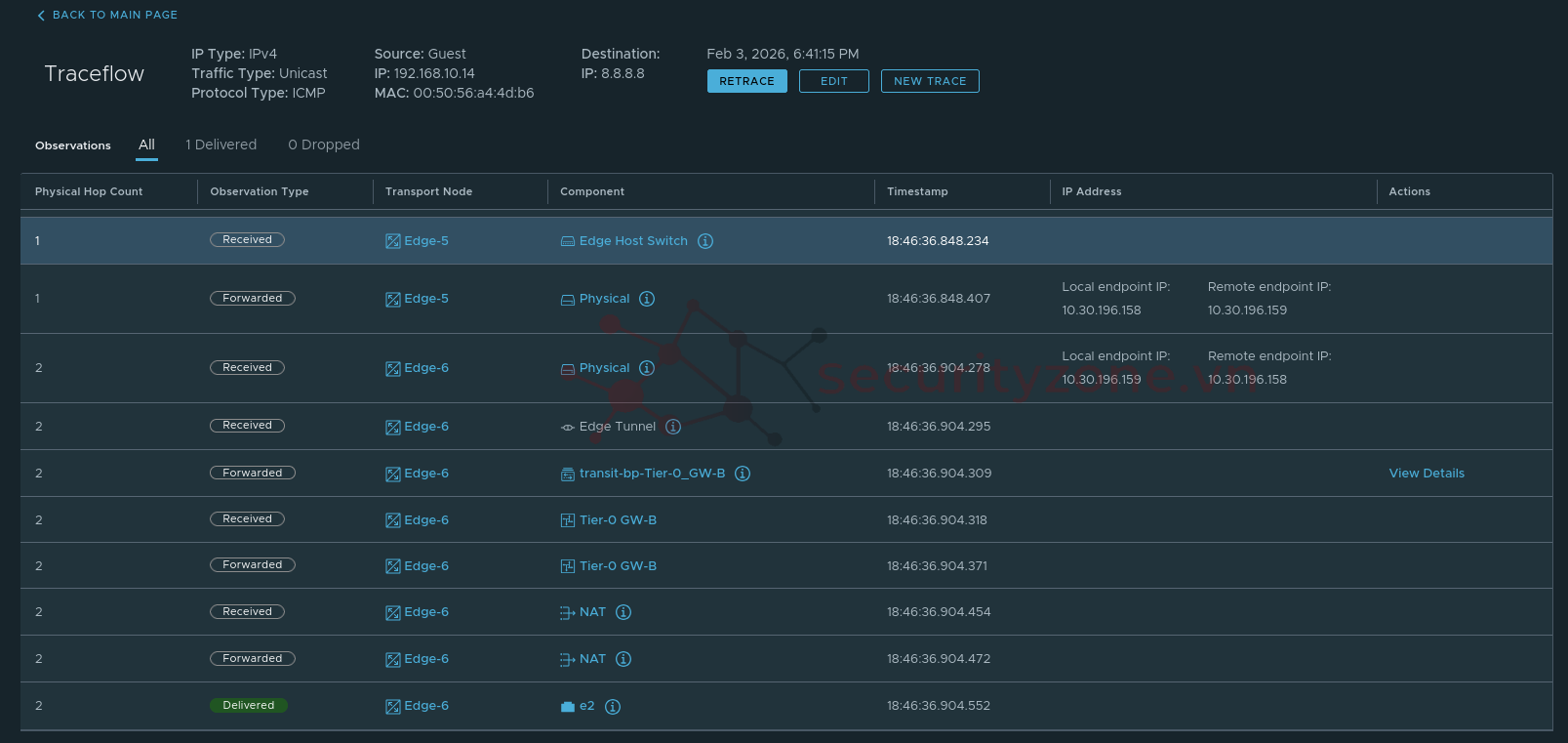The image size is (1568, 743).
Task: Open the Edge Host Switch component link
Action: (x=633, y=241)
